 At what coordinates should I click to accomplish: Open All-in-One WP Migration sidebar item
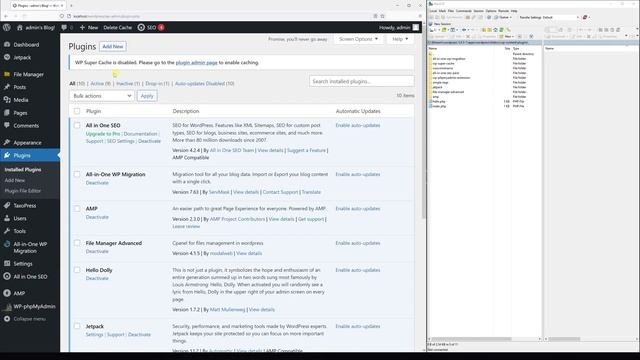click(30, 248)
